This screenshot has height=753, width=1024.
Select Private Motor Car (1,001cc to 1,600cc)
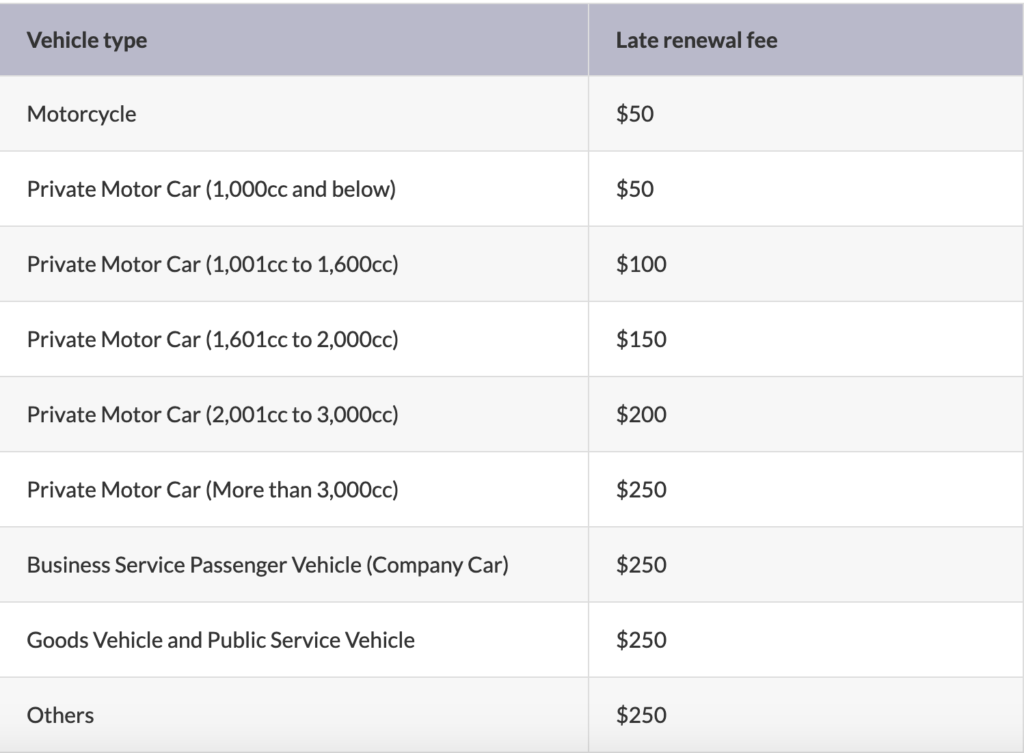tap(213, 264)
